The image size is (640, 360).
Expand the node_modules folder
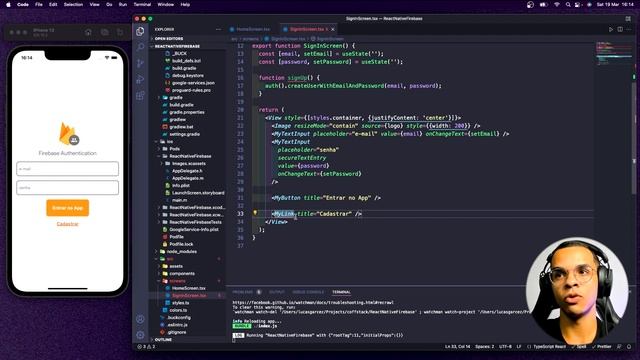point(182,251)
